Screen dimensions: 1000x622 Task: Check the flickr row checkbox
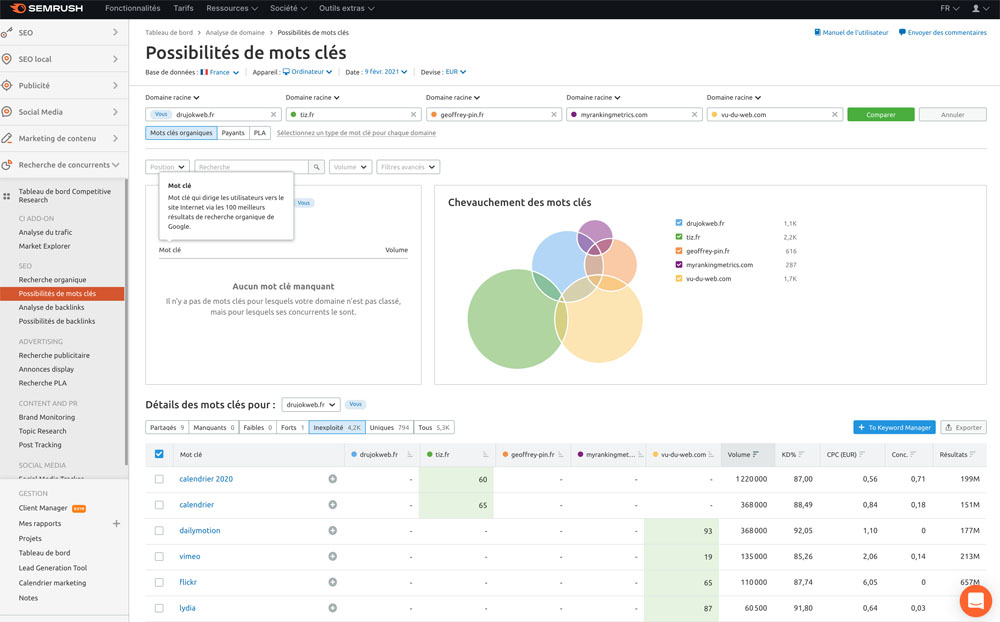(x=159, y=582)
